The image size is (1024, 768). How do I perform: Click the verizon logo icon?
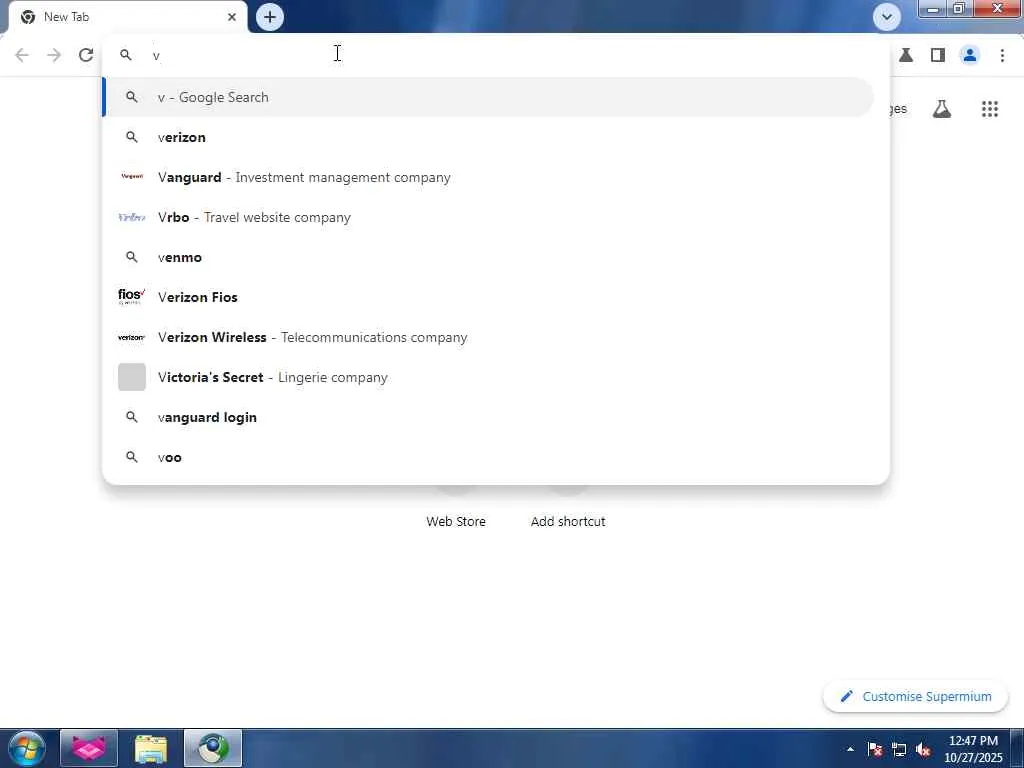click(x=132, y=337)
